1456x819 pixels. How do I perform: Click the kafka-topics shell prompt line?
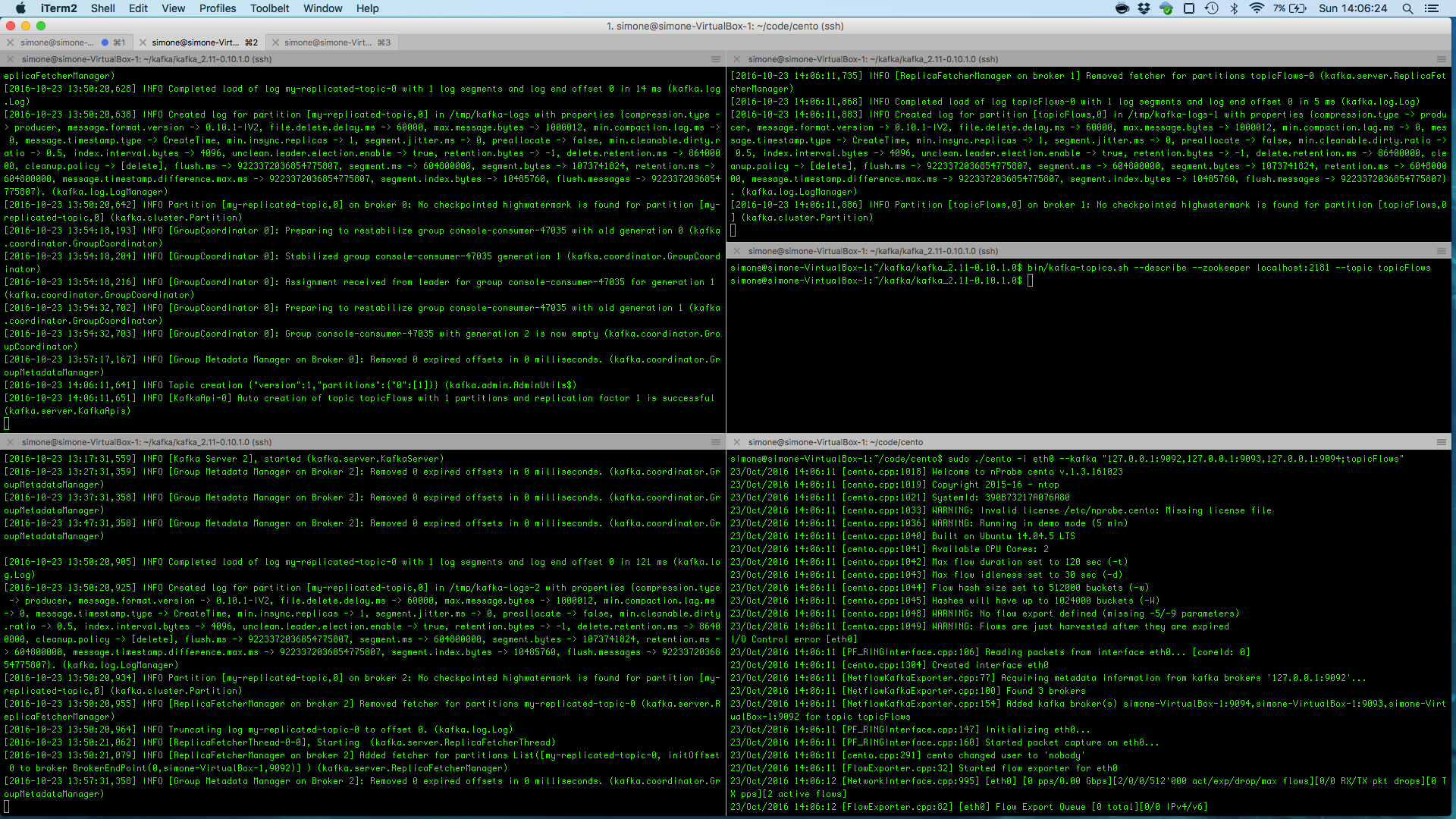pyautogui.click(x=1080, y=268)
